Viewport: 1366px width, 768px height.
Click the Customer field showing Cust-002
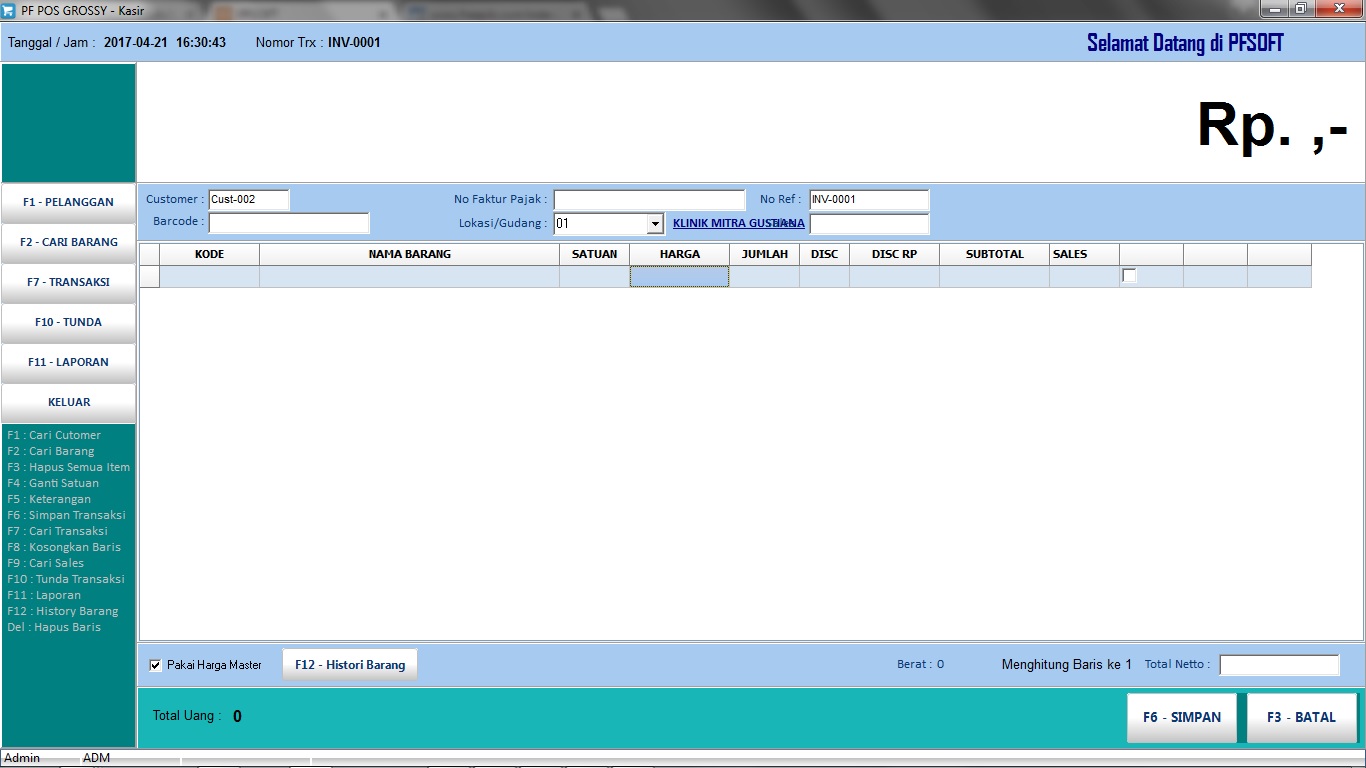pos(248,200)
